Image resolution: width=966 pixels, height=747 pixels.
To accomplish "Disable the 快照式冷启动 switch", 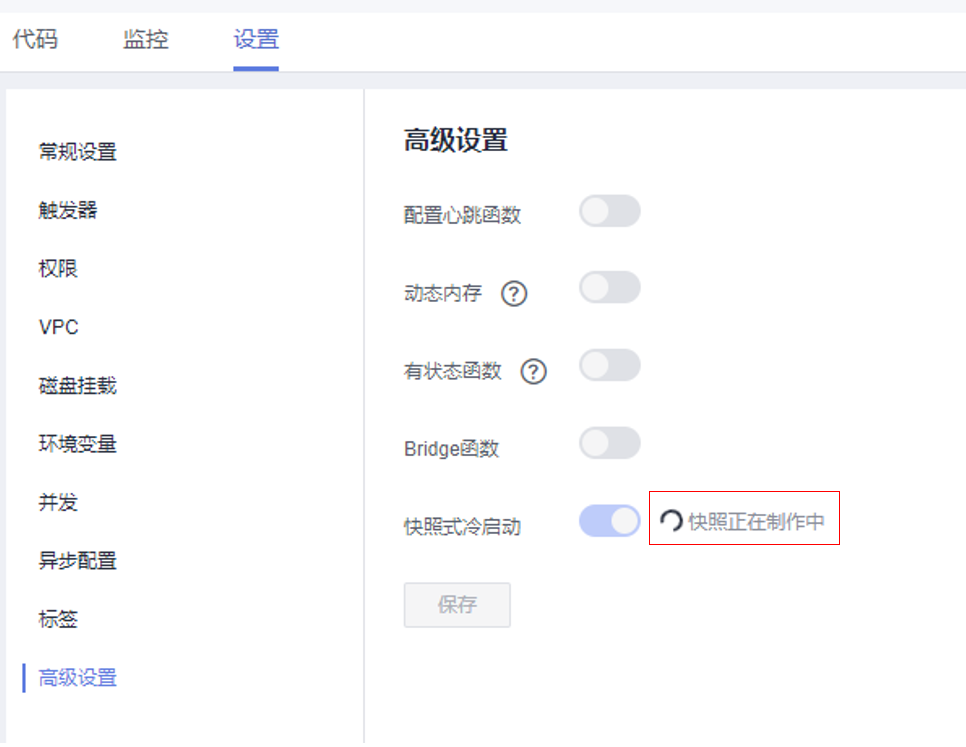I will [x=609, y=521].
